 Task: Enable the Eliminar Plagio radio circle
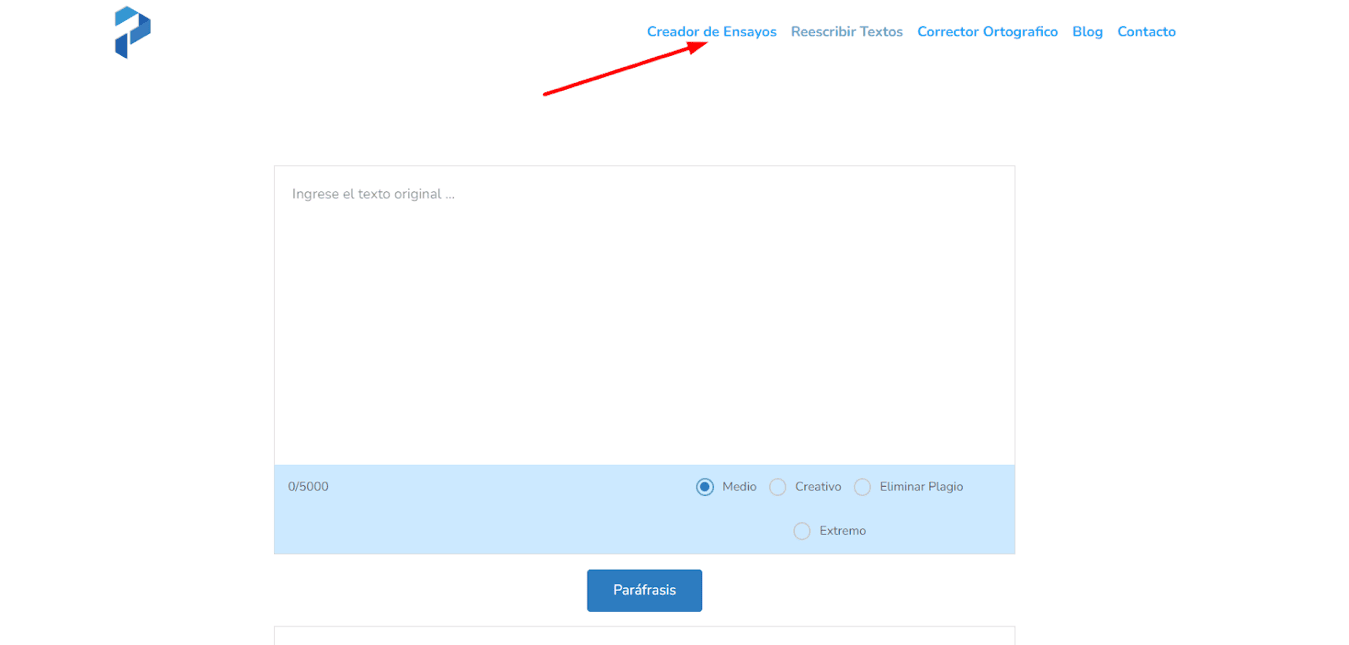[x=862, y=487]
